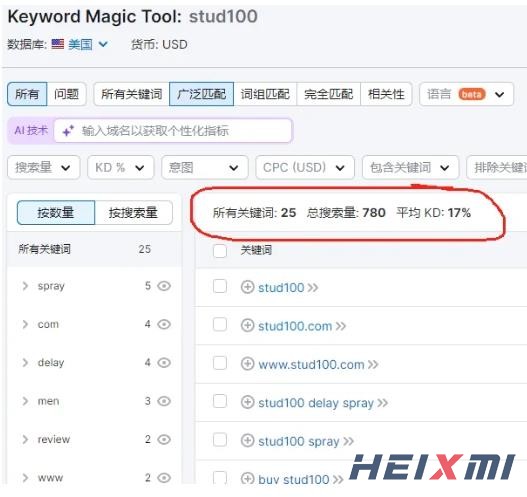Select the 所有 tab
The image size is (527, 497).
tap(27, 94)
